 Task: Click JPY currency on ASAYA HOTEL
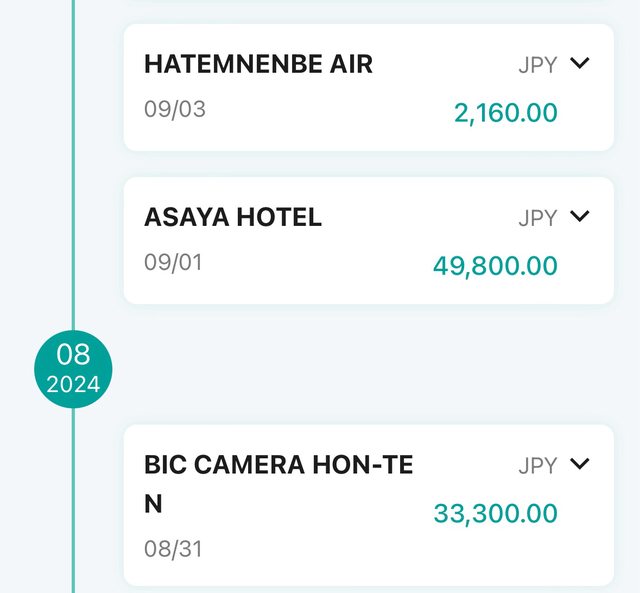point(537,218)
